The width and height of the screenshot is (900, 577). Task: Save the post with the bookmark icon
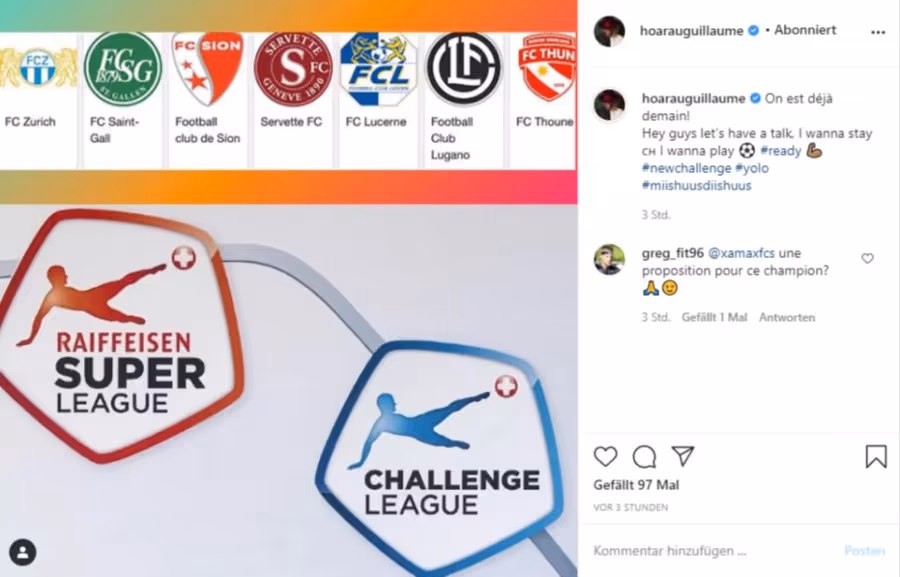pos(876,456)
